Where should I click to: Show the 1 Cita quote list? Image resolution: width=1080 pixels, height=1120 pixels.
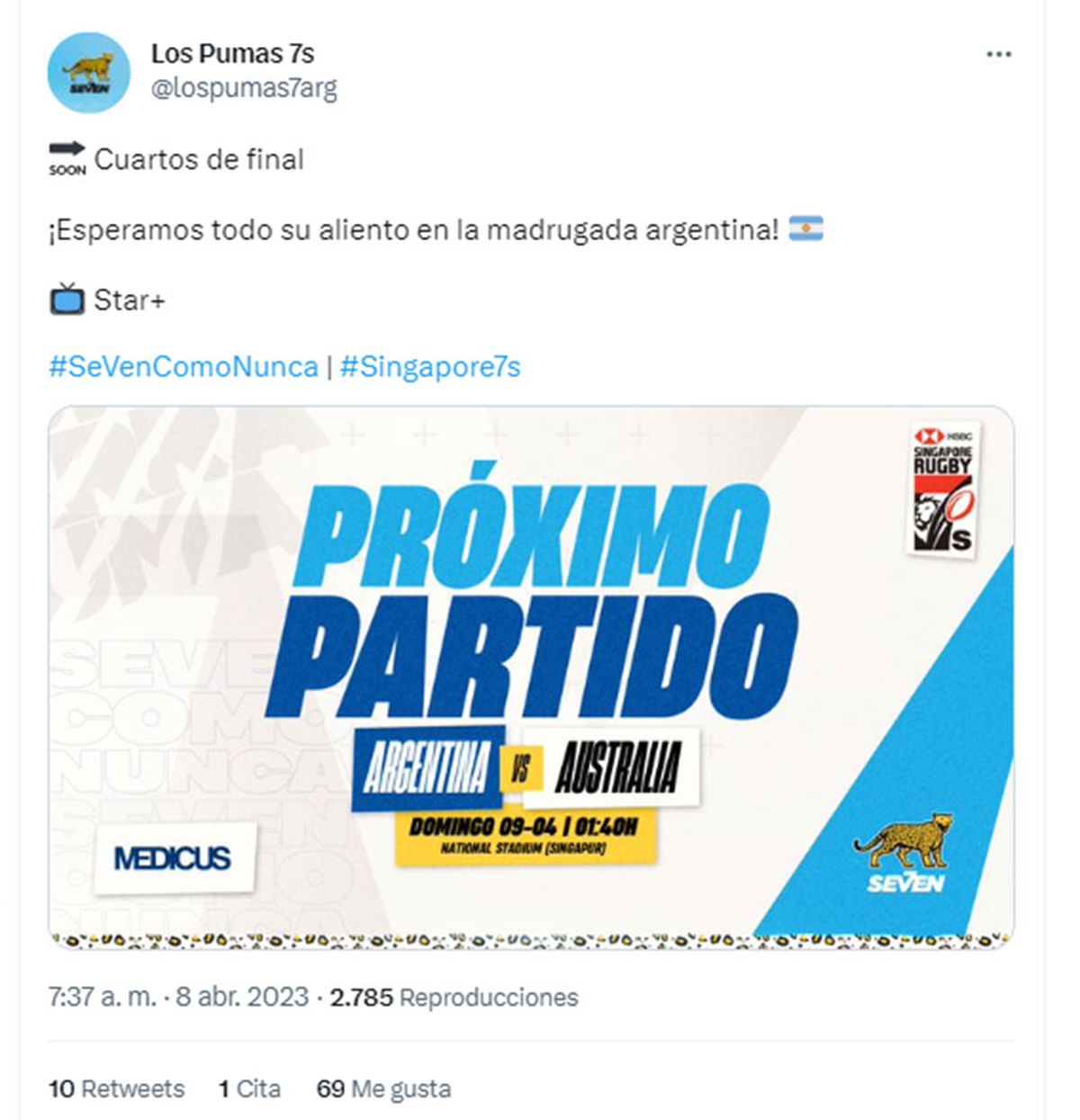249,1089
